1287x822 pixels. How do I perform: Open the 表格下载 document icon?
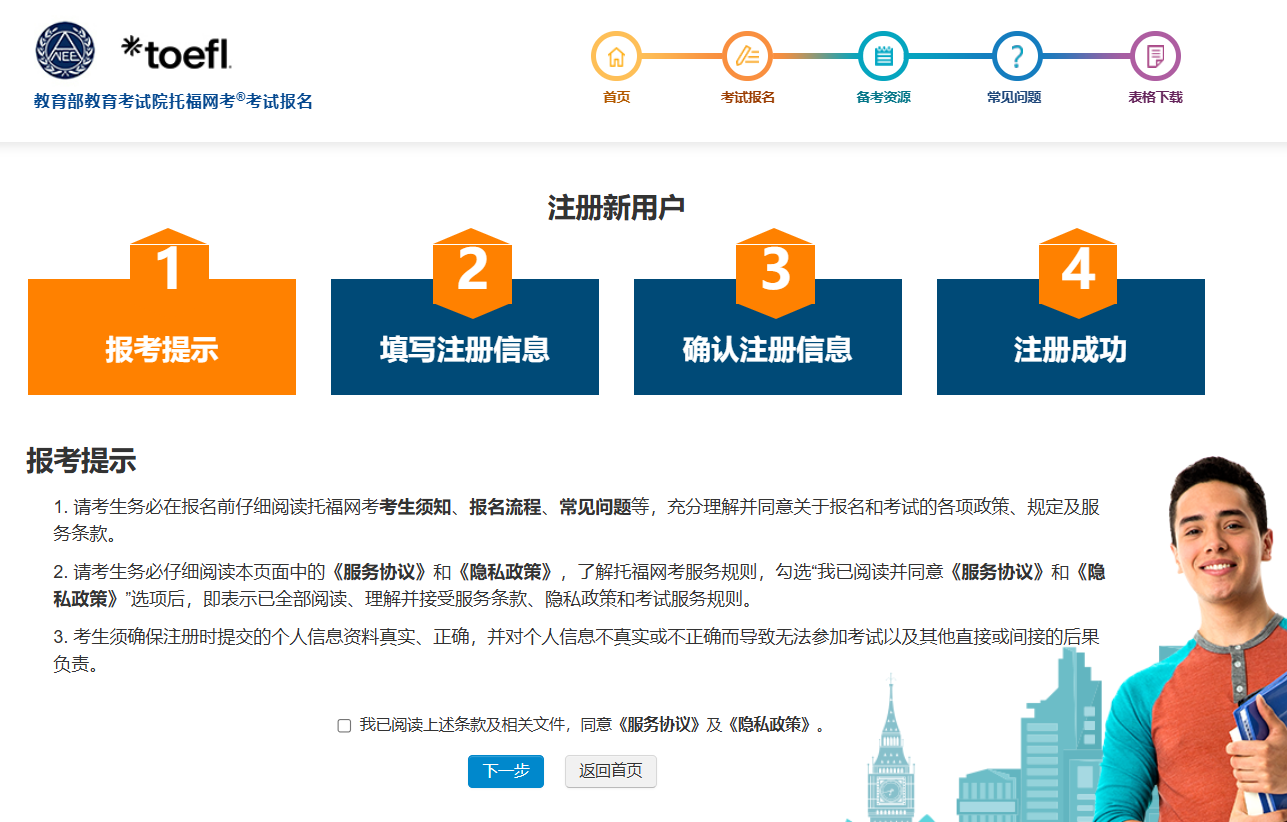click(1155, 56)
